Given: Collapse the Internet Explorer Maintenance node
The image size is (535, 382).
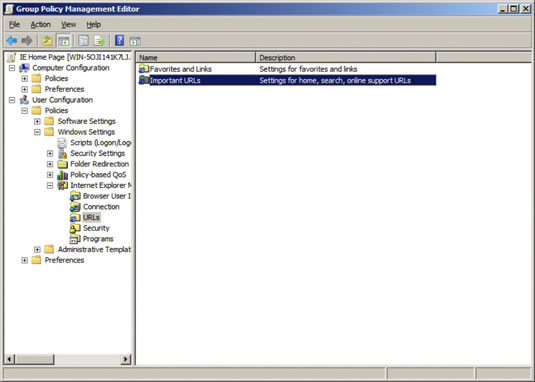Looking at the screenshot, I should pos(50,186).
